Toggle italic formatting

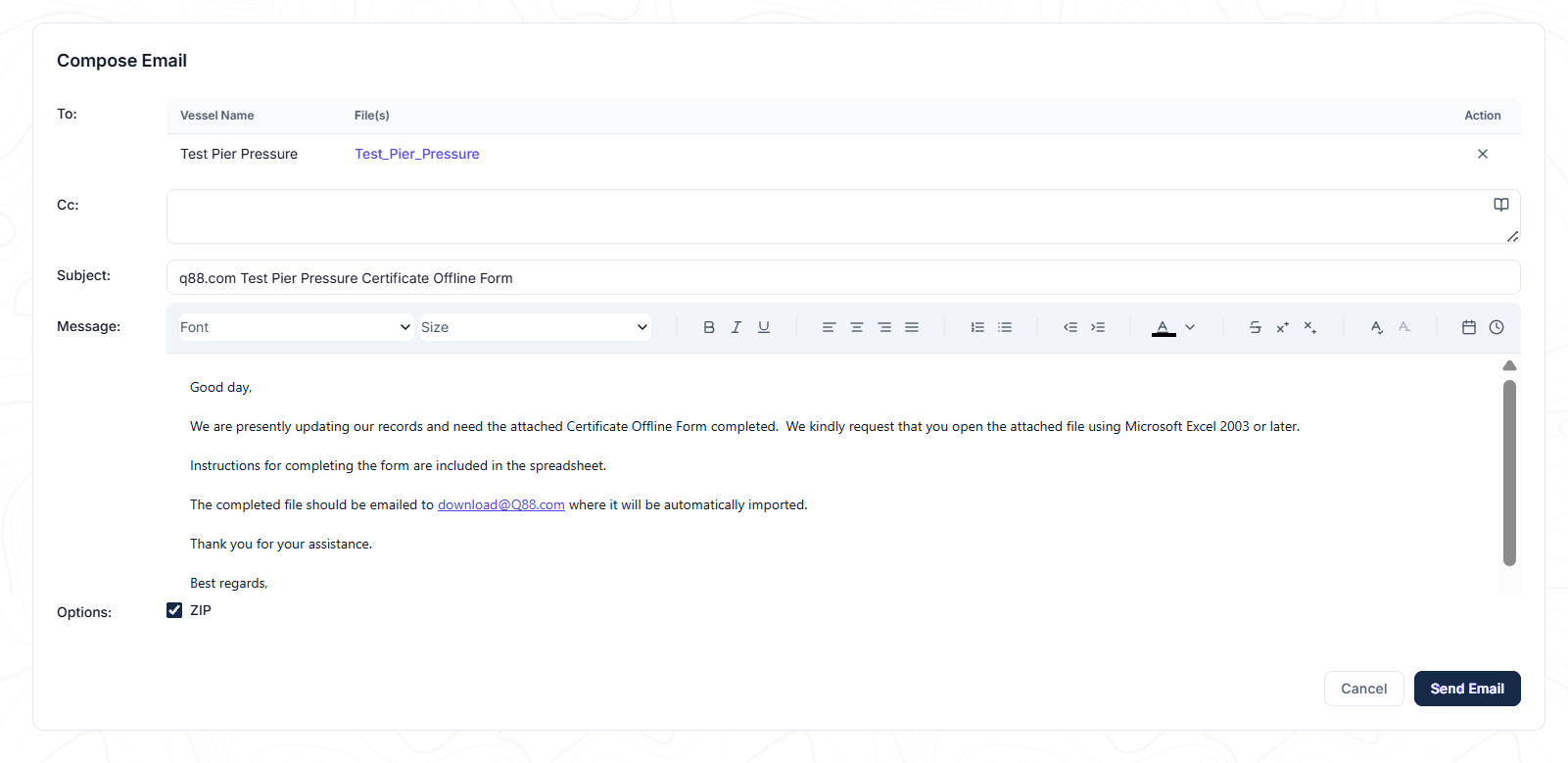pos(736,327)
